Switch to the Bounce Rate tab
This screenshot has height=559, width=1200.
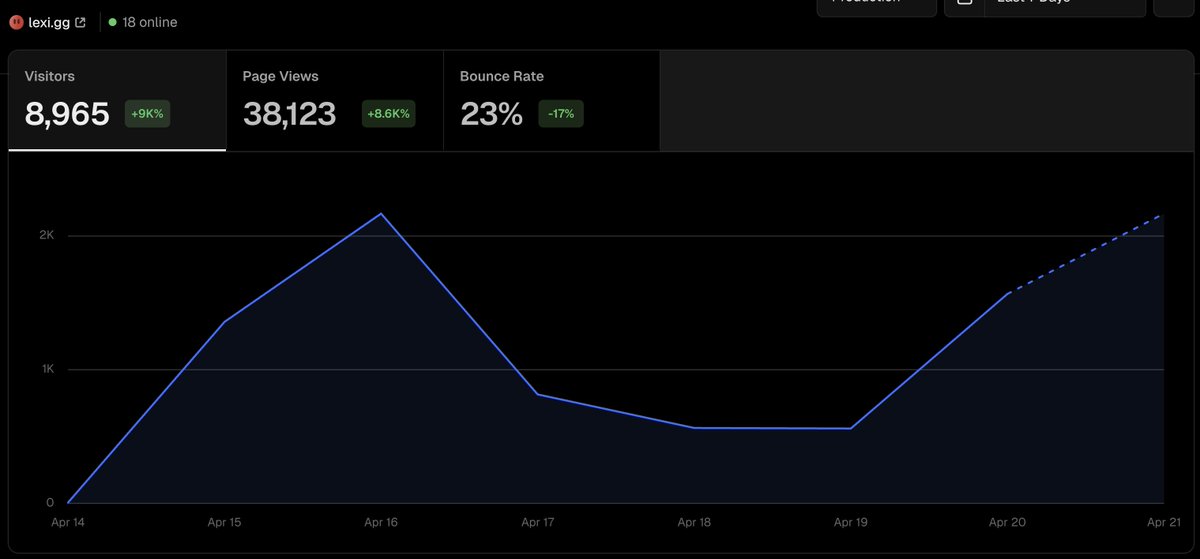tap(552, 101)
